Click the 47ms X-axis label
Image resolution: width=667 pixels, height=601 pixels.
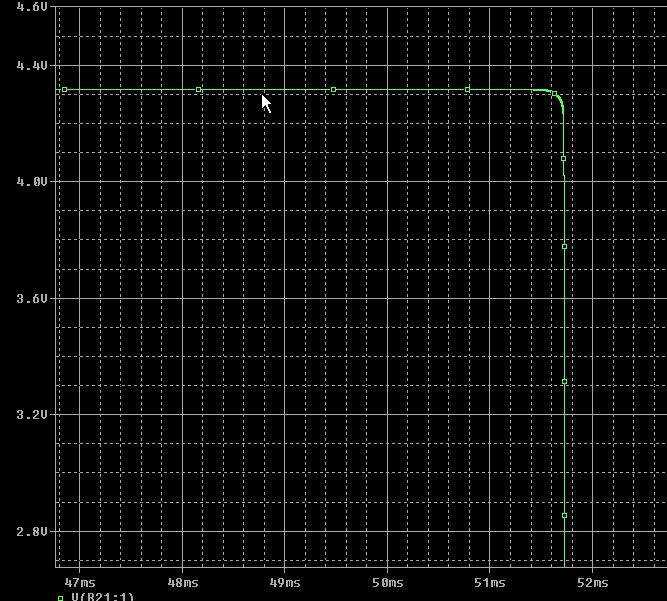point(80,582)
